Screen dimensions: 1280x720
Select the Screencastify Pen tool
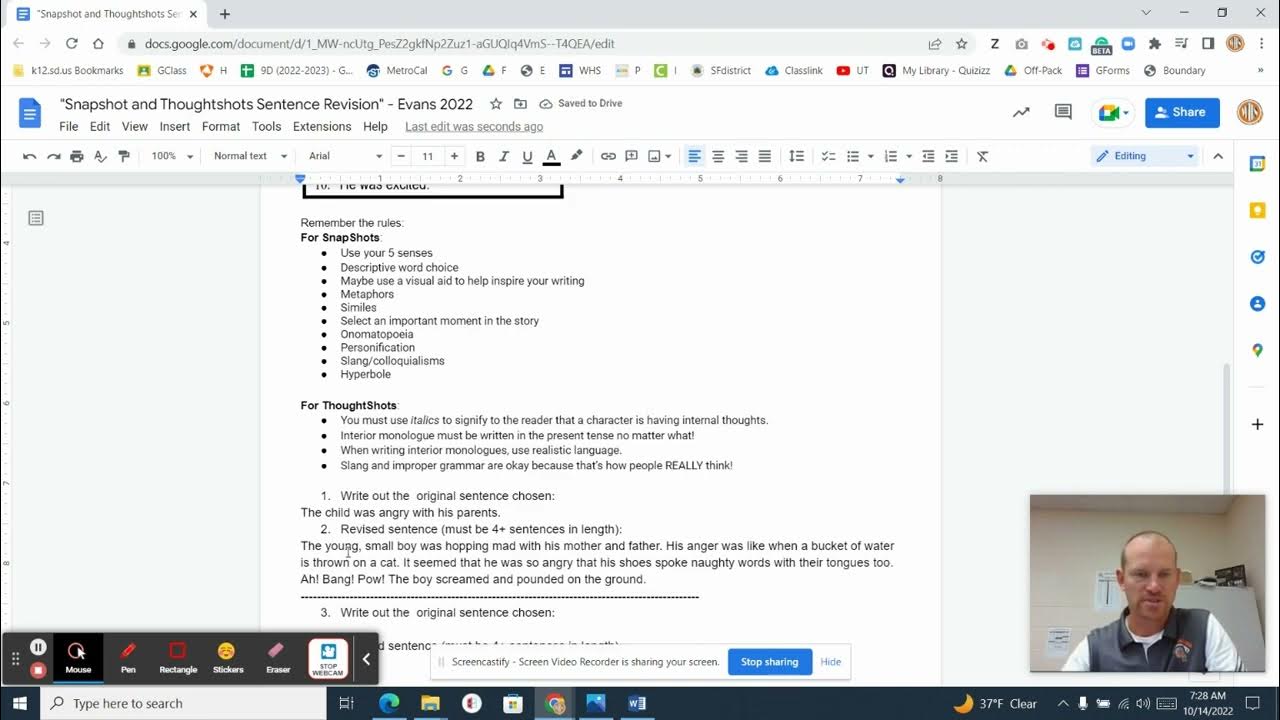click(128, 658)
